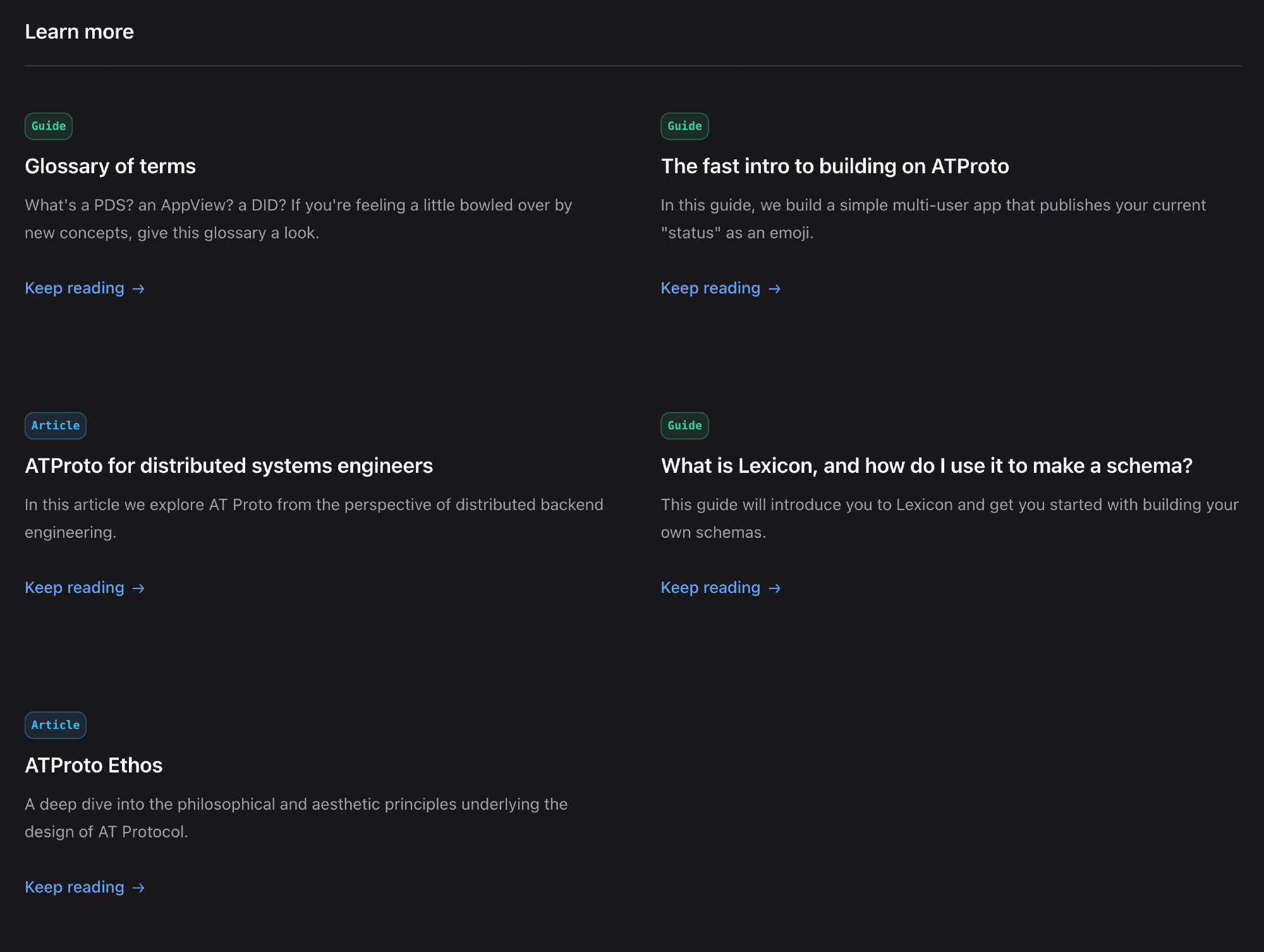The height and width of the screenshot is (952, 1264).
Task: Keep reading the fast intro guide
Action: point(710,288)
